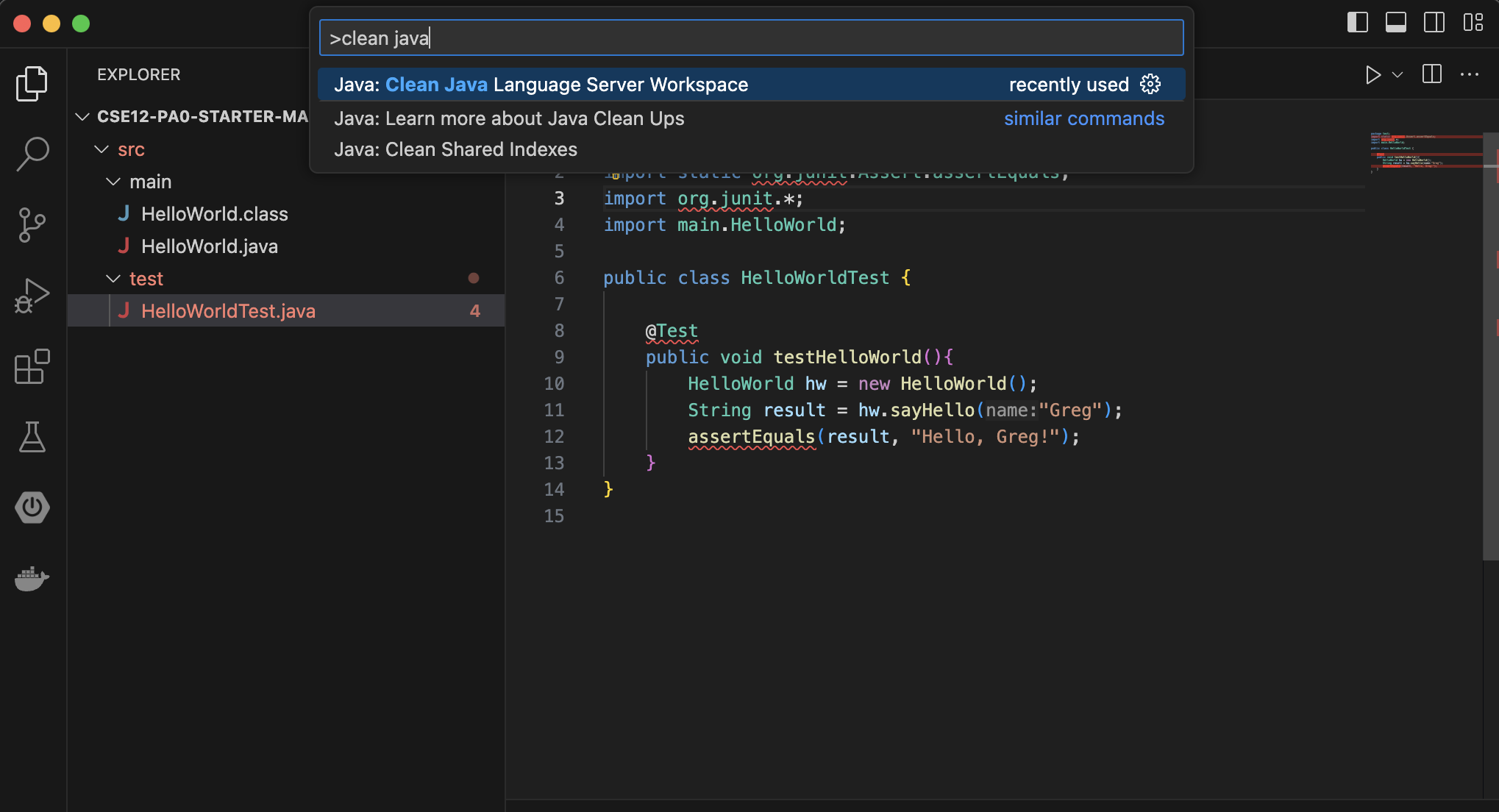Click line number 10 in the gutter

(554, 384)
